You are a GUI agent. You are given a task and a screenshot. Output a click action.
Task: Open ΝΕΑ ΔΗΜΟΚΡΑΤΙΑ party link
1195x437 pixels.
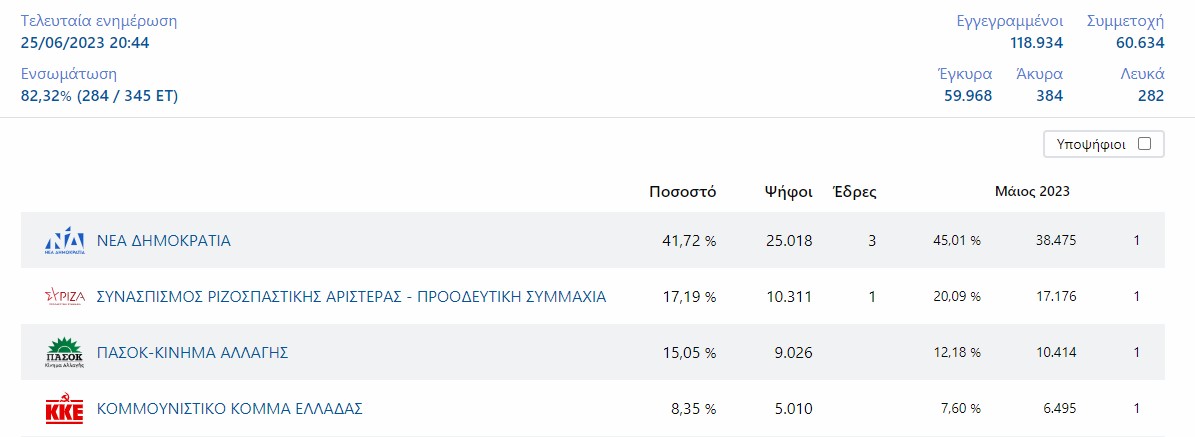[164, 240]
